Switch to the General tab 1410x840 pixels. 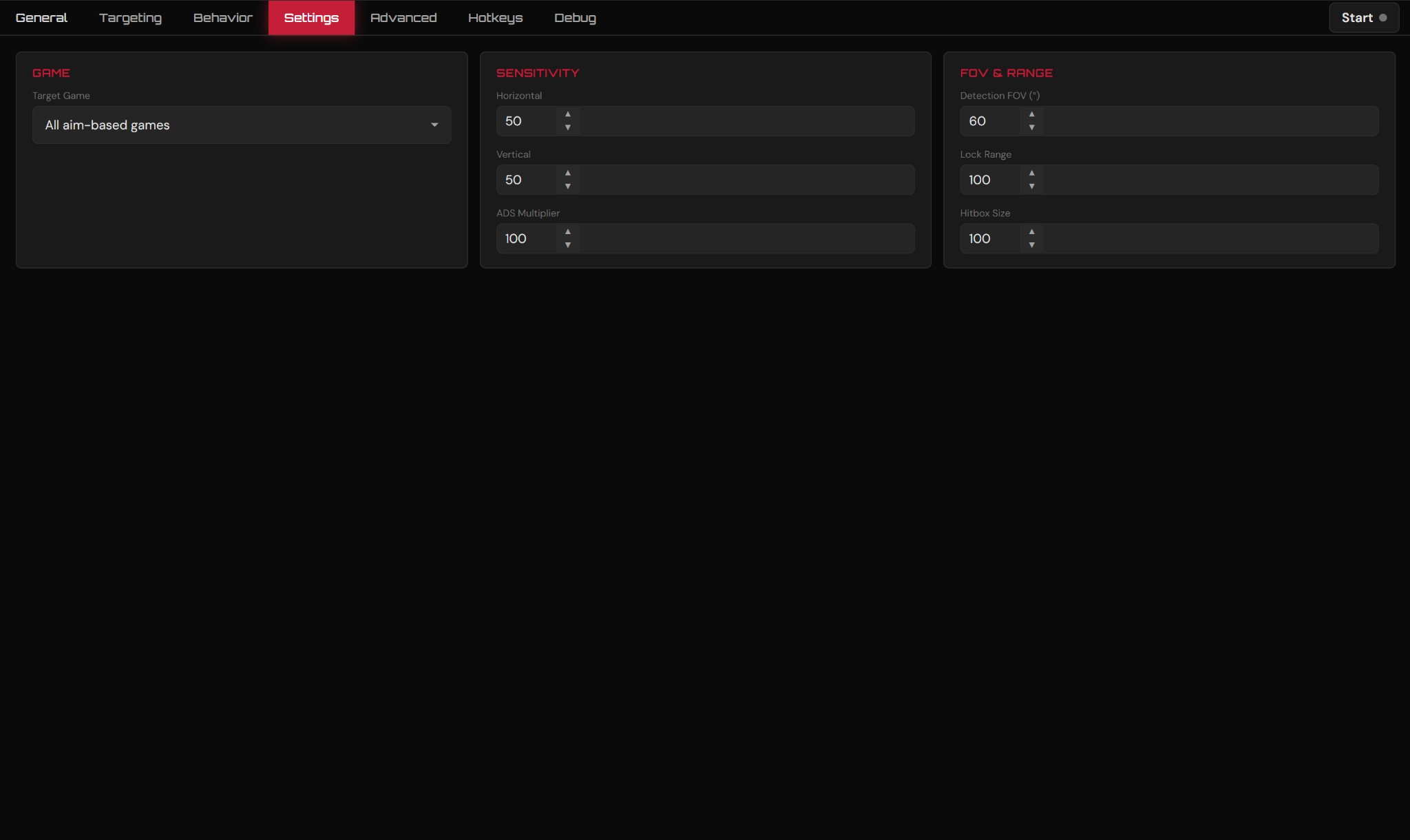click(x=41, y=17)
